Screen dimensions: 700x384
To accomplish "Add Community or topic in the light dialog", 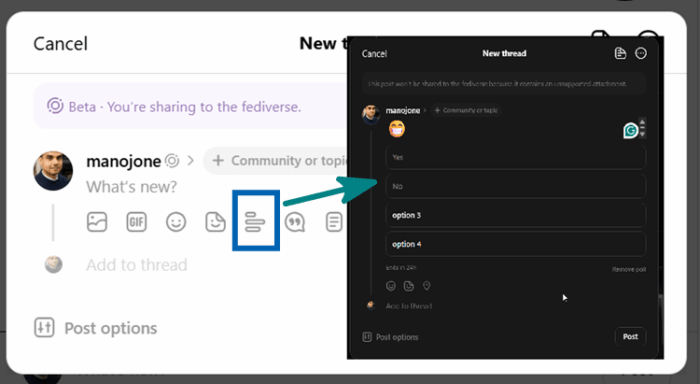I will 275,161.
